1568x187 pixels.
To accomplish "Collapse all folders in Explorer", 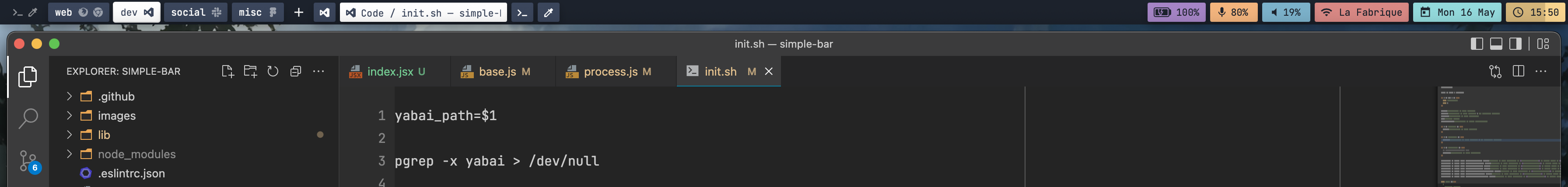I will (296, 72).
